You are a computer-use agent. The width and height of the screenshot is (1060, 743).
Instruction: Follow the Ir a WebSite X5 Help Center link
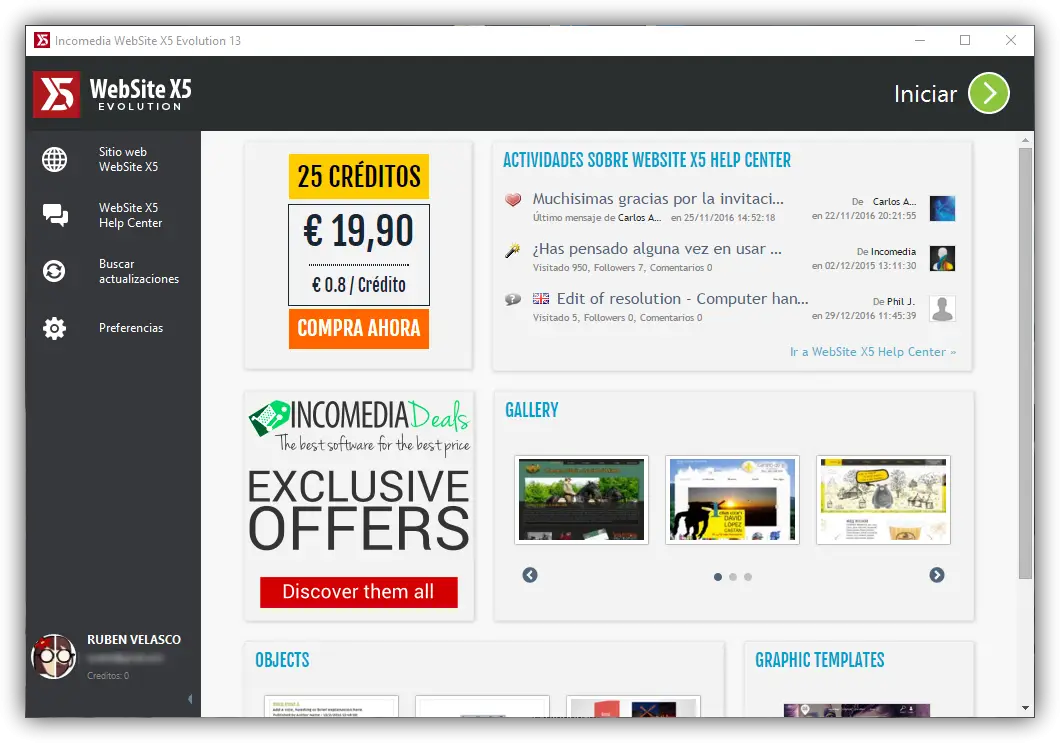[x=873, y=352]
